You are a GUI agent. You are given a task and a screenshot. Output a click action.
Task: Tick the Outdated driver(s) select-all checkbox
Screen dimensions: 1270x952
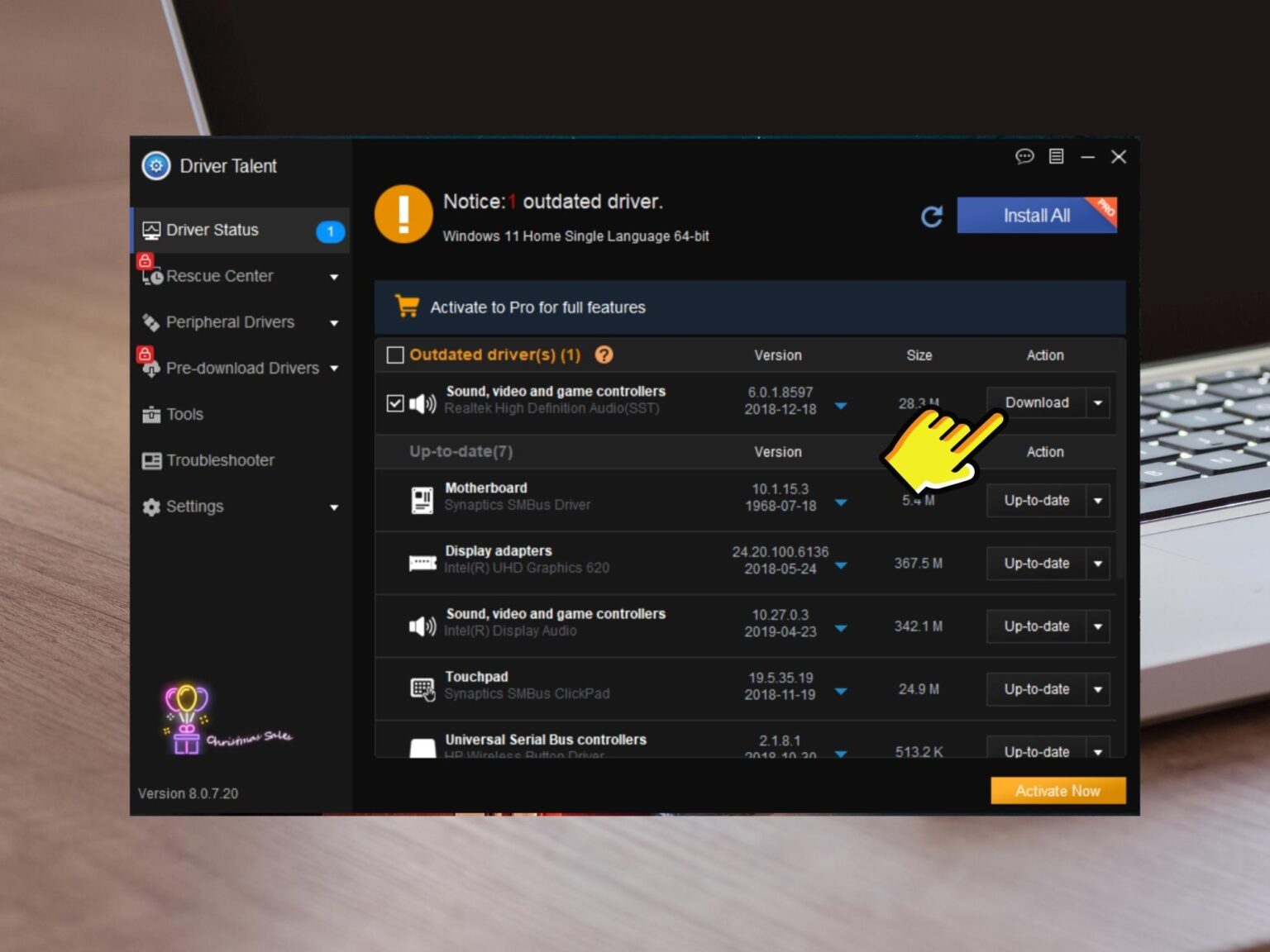click(395, 355)
